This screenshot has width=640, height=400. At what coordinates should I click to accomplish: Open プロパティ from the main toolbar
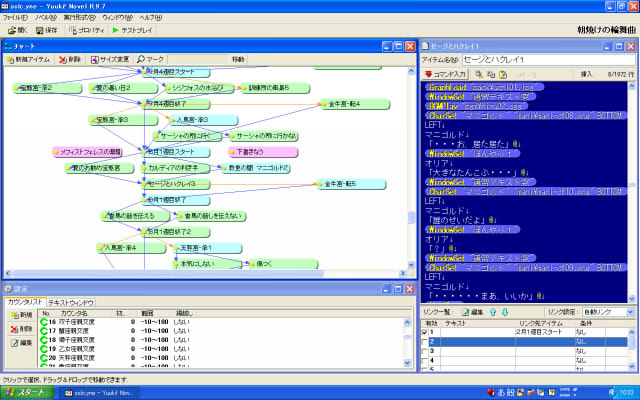87,30
